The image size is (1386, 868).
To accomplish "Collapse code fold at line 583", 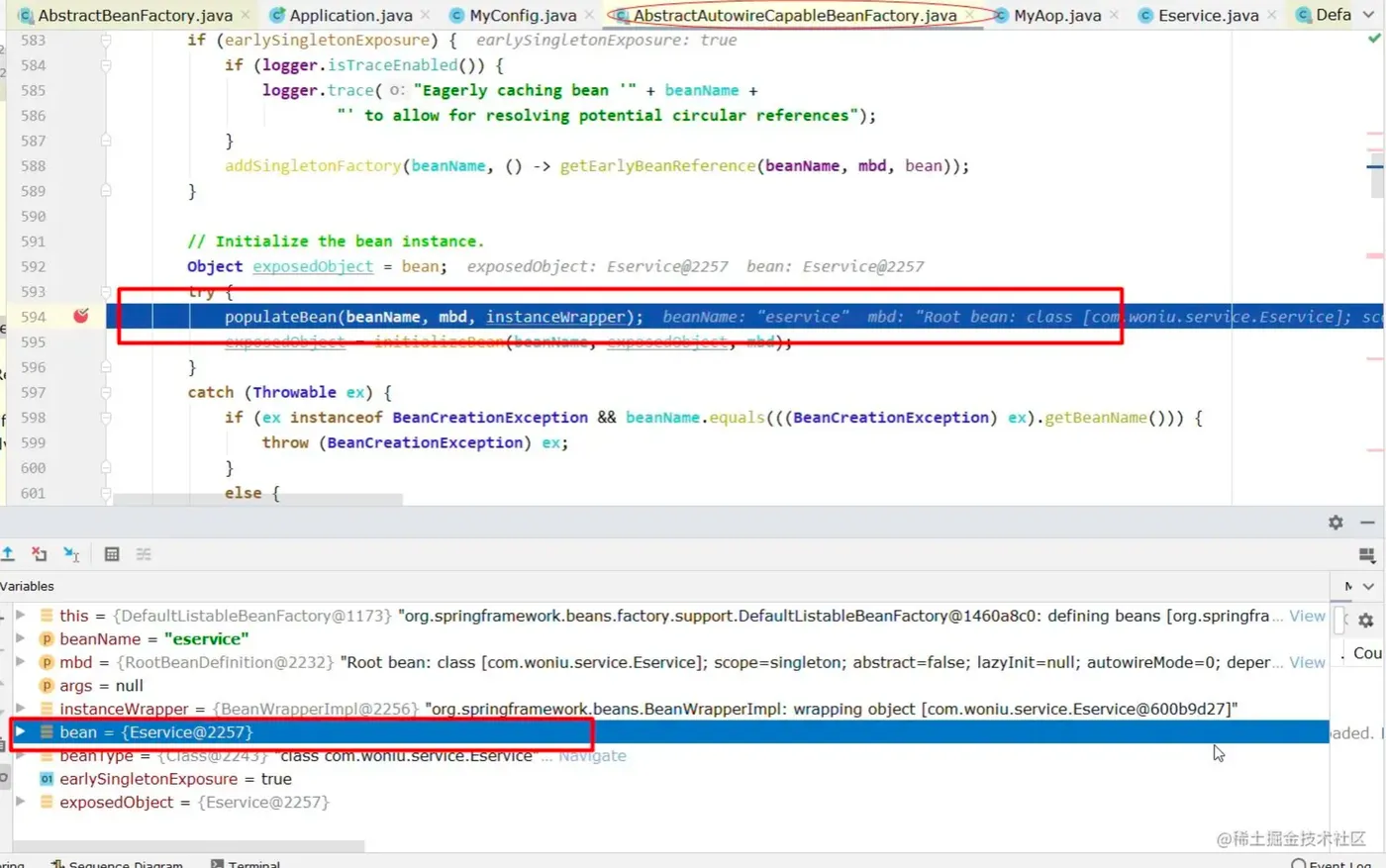I will pyautogui.click(x=106, y=40).
